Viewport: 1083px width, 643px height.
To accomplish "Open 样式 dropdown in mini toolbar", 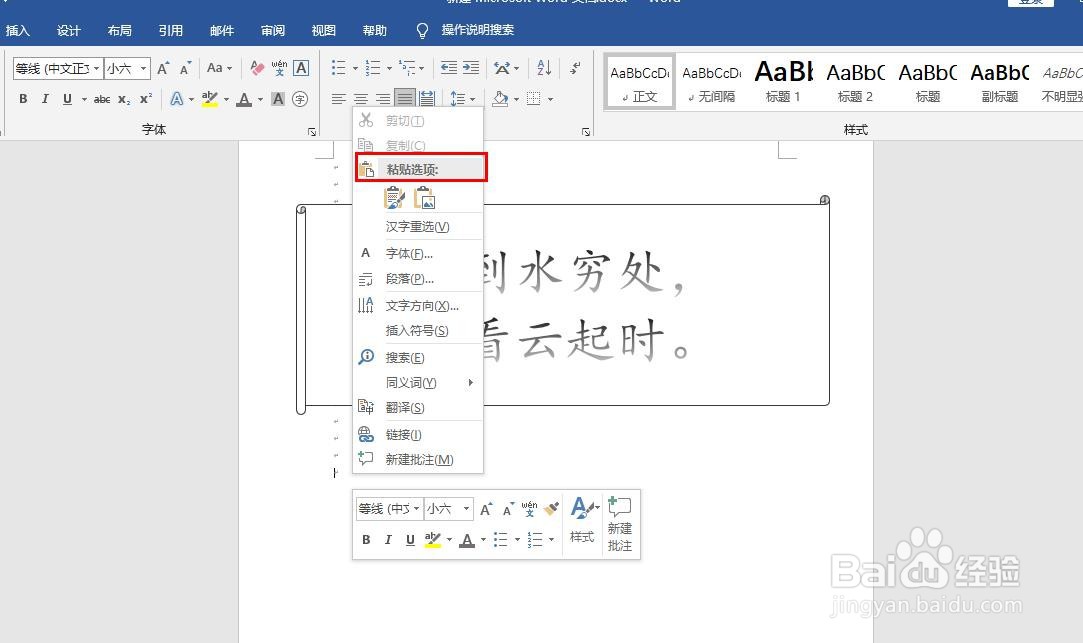I will [582, 519].
